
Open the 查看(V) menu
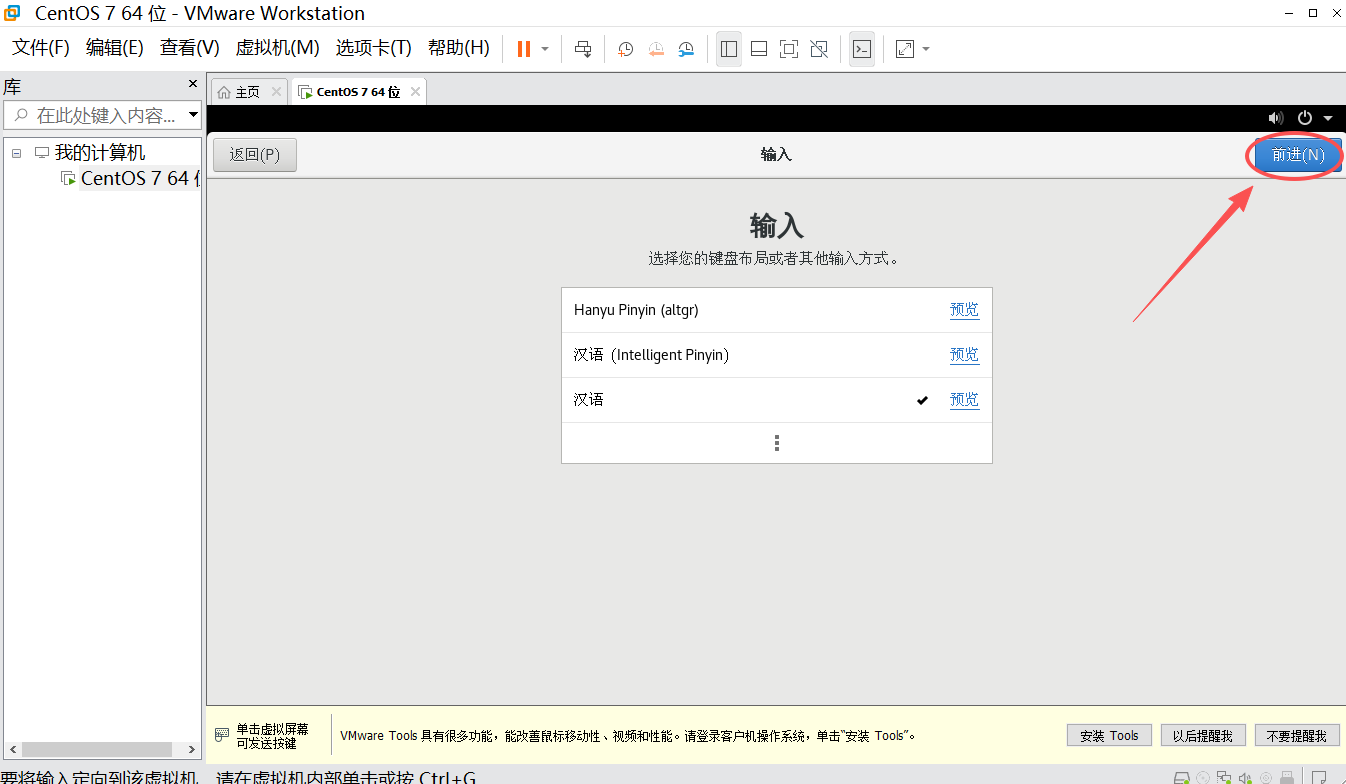point(190,48)
